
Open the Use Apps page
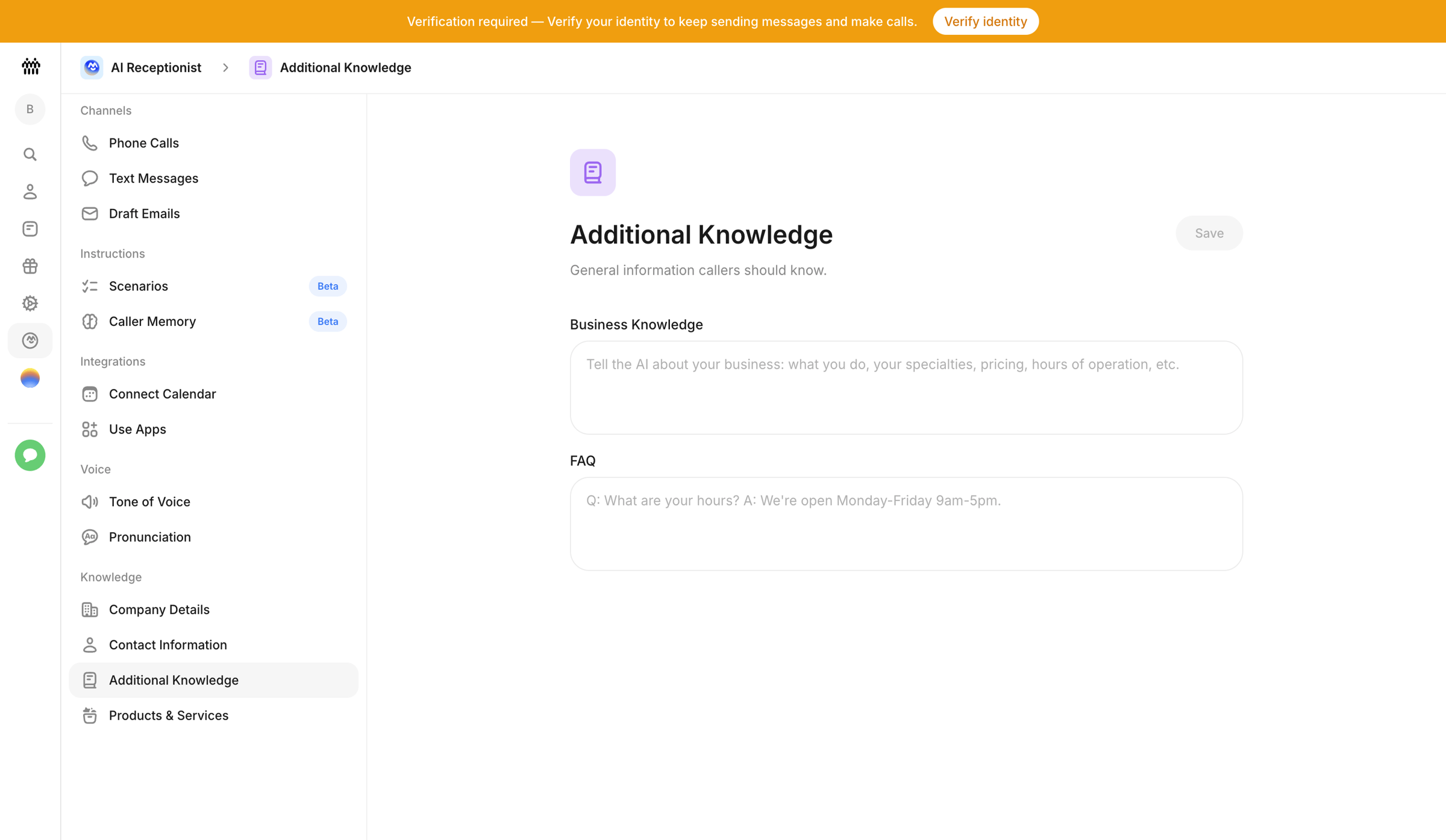[213, 429]
